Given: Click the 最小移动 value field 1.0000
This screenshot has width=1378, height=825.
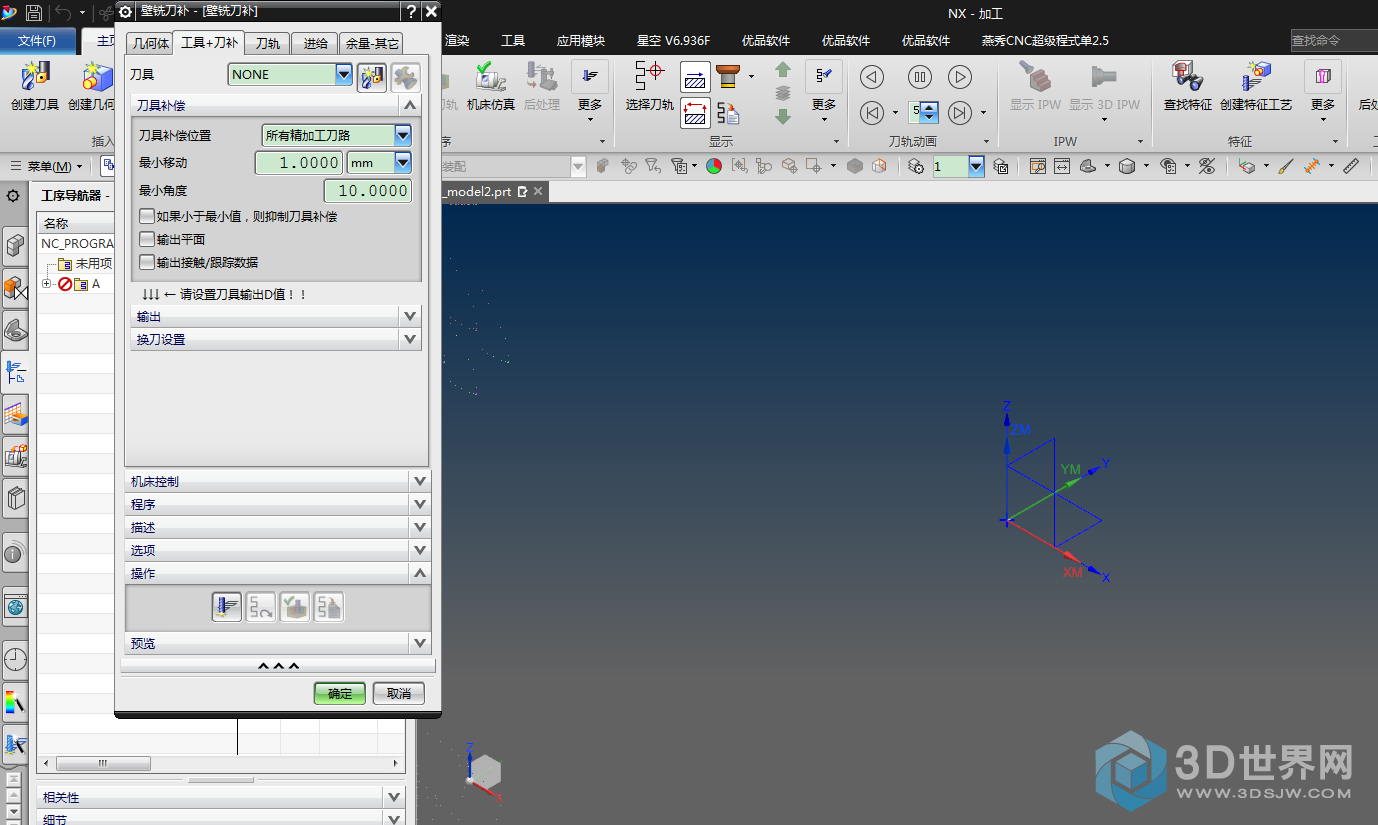Looking at the screenshot, I should [x=299, y=162].
